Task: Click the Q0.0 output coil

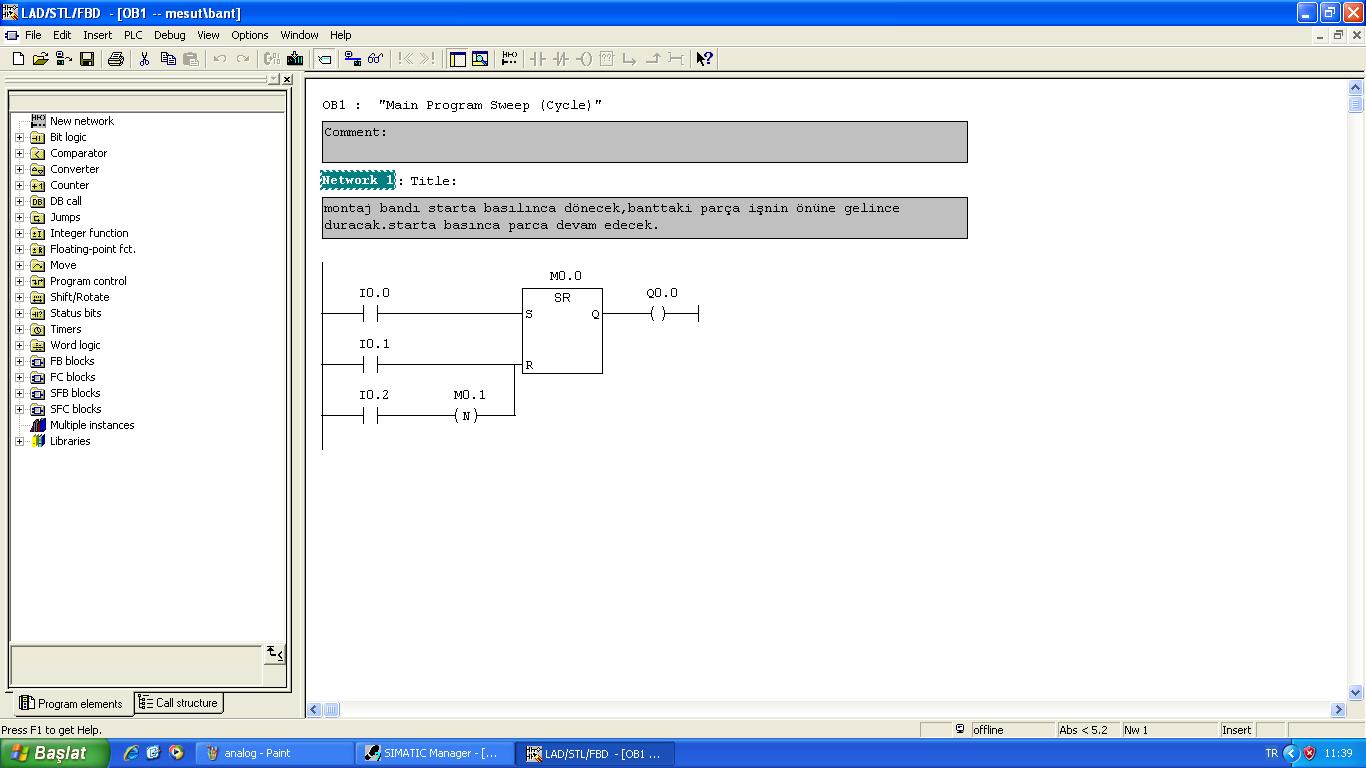Action: (x=657, y=314)
